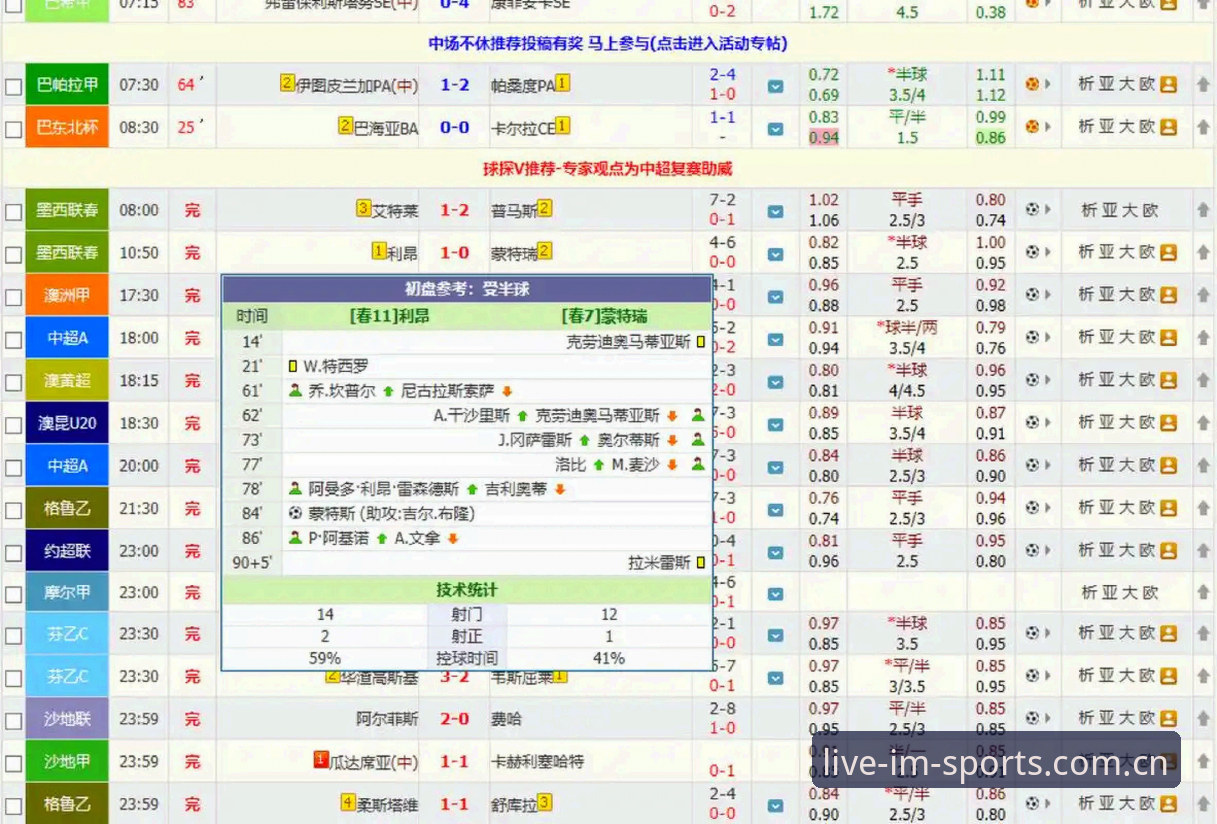Click the up arrow in the 澳昆U20 row

click(x=1202, y=423)
